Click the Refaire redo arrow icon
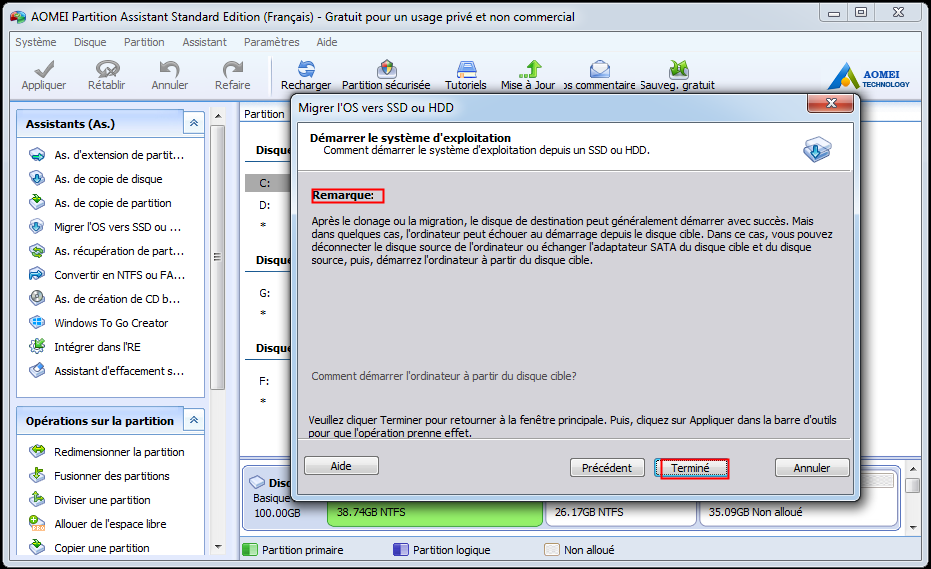 233,69
